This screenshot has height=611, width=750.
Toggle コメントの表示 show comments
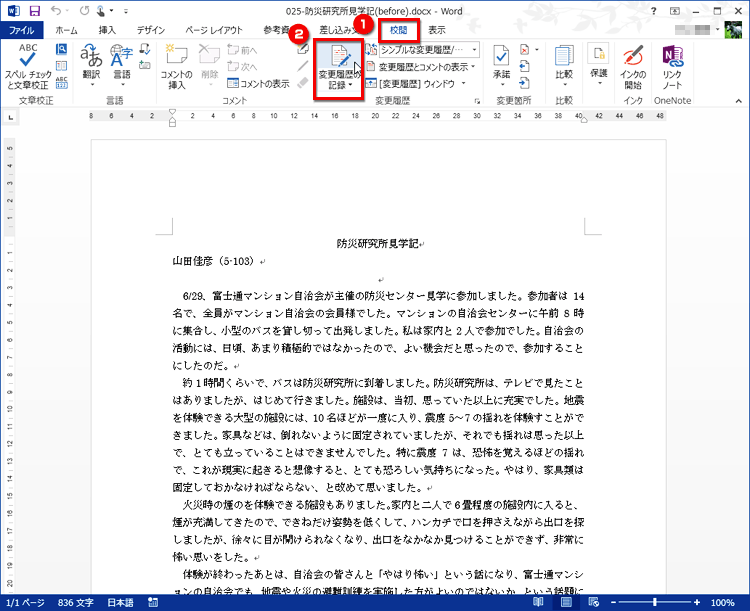click(x=258, y=83)
